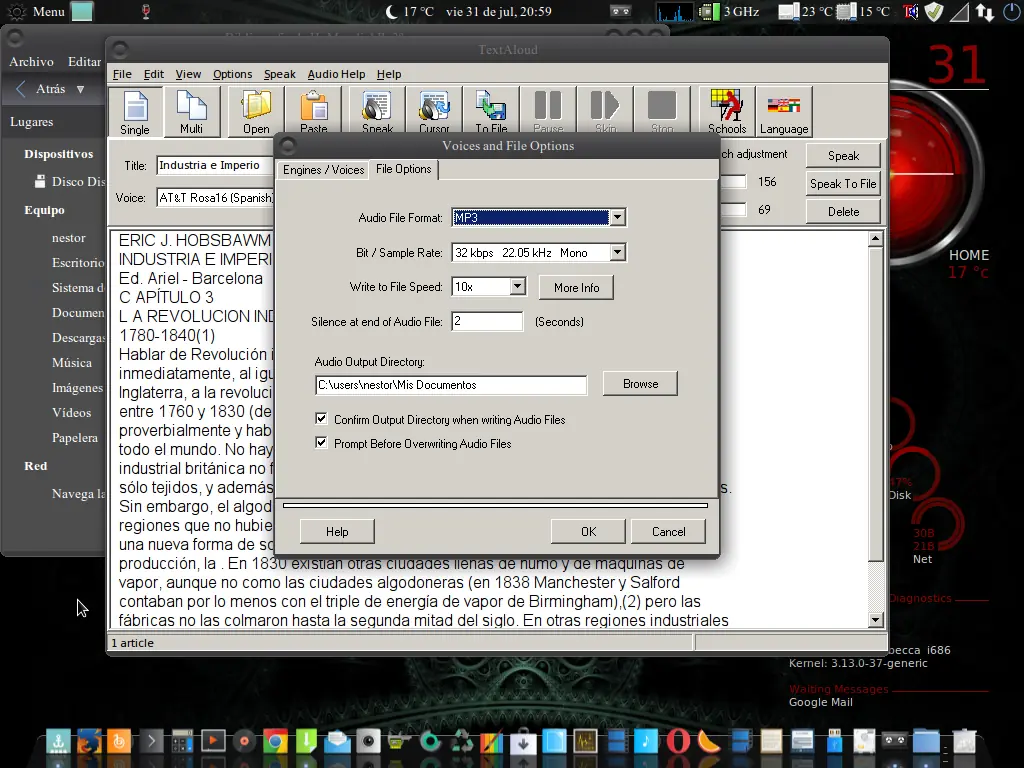Open the Bit / Sample Rate dropdown arrow

tap(617, 252)
